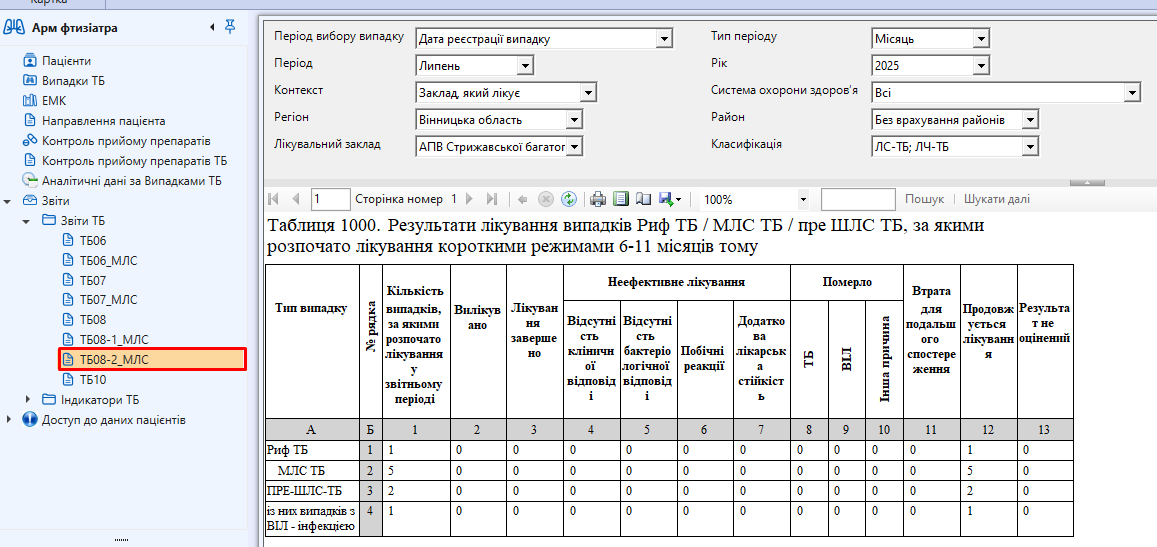Click the printer icon in report toolbar
Screen dimensions: 1157x547
(x=598, y=199)
